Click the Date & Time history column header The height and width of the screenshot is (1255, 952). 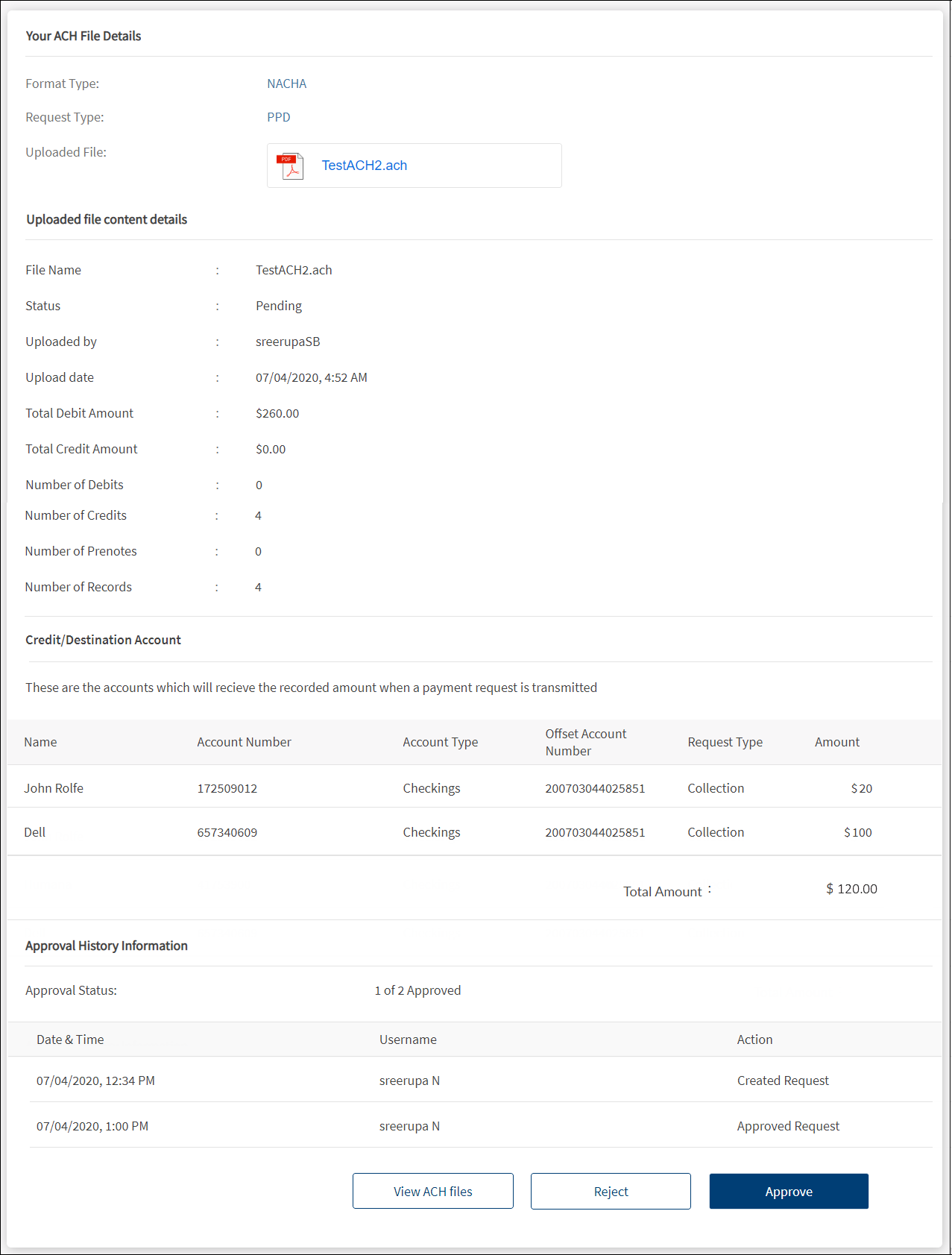tap(70, 1039)
